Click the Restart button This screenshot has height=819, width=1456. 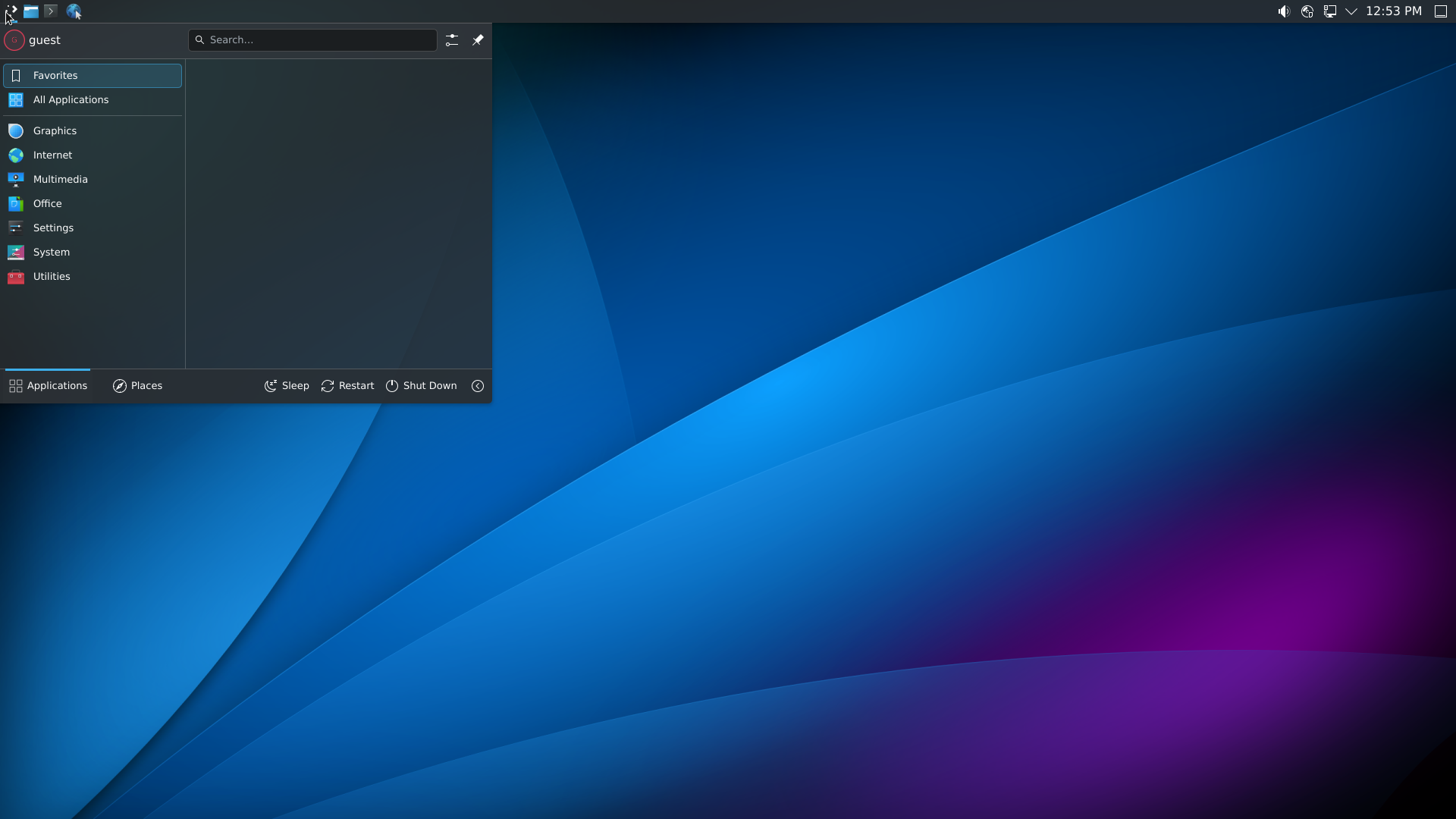tap(347, 386)
